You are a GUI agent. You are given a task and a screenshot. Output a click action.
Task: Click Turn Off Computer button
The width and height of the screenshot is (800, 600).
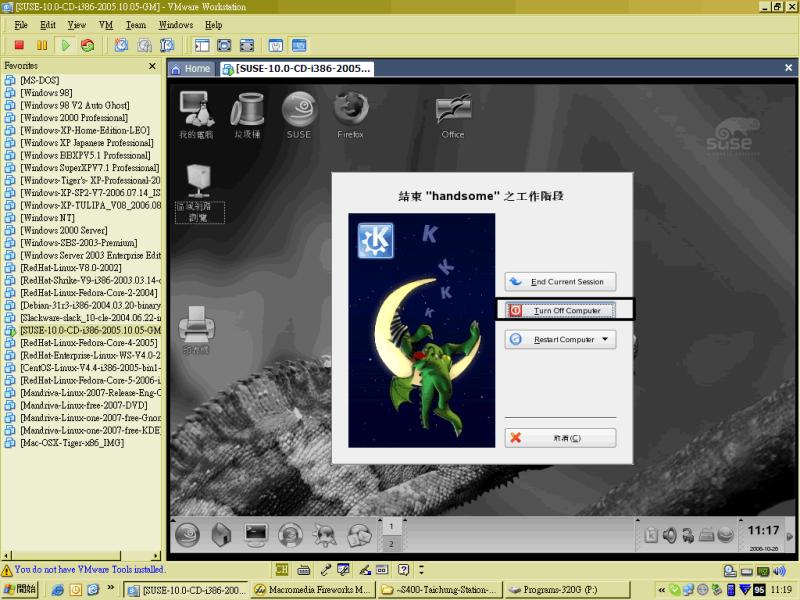(560, 310)
